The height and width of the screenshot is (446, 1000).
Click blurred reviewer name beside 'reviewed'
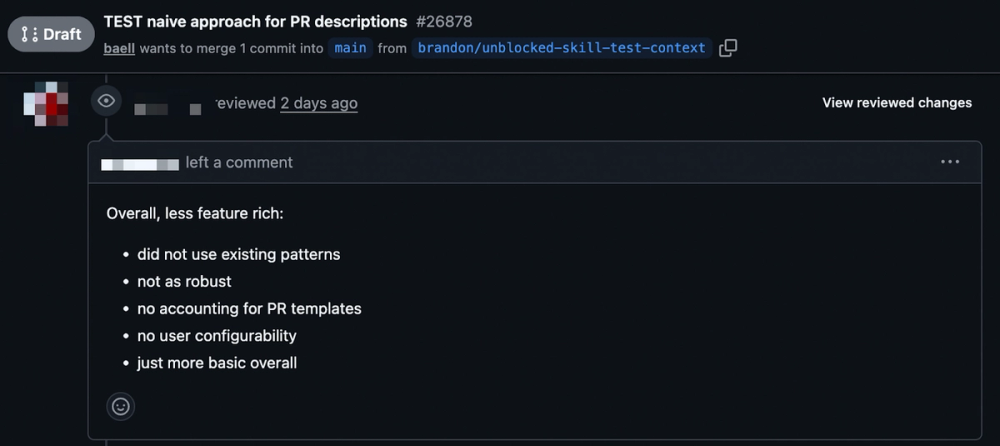(x=168, y=108)
